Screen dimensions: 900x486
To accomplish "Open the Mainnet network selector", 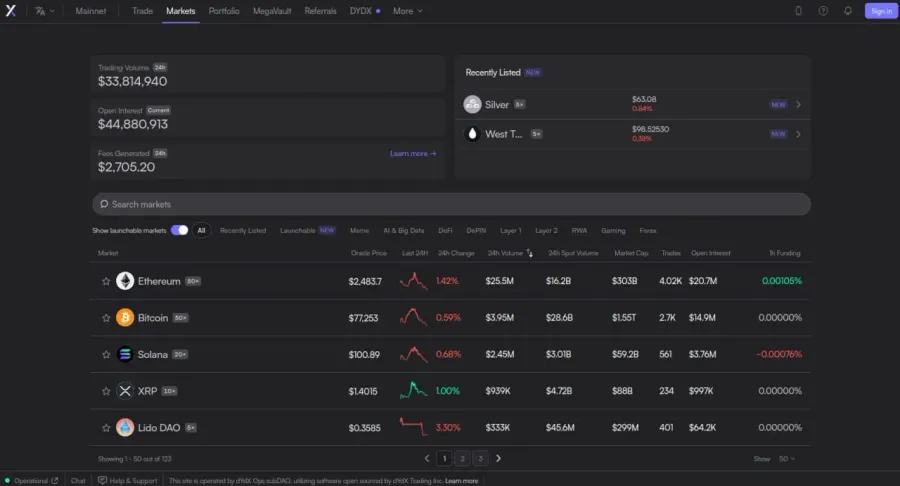I will coord(91,11).
